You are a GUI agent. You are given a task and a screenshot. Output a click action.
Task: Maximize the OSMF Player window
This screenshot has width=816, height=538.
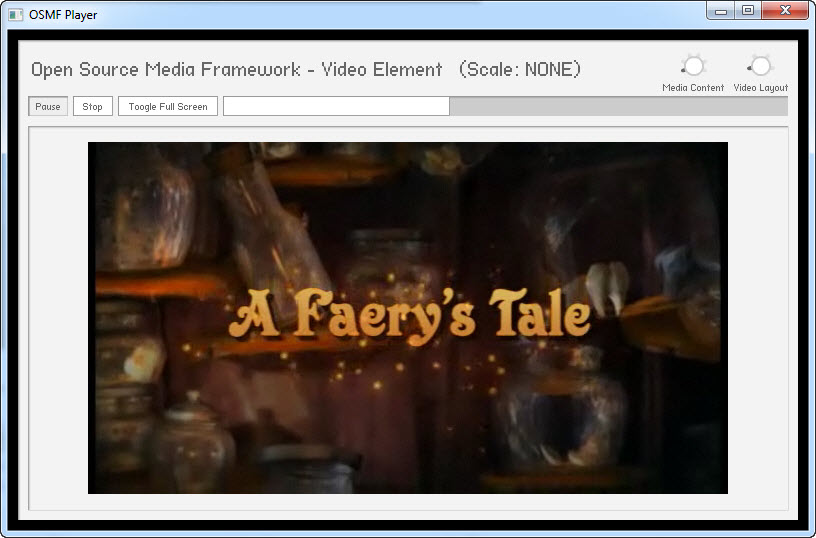[748, 10]
